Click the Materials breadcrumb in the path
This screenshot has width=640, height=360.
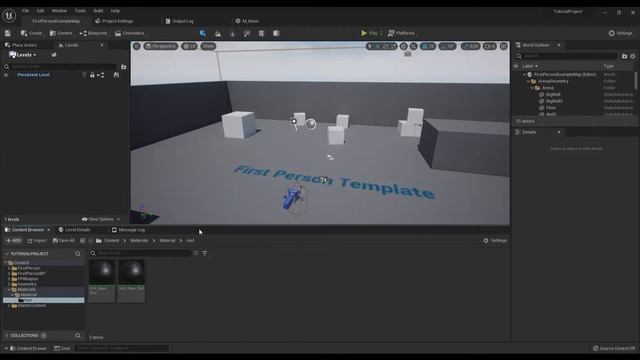139,241
